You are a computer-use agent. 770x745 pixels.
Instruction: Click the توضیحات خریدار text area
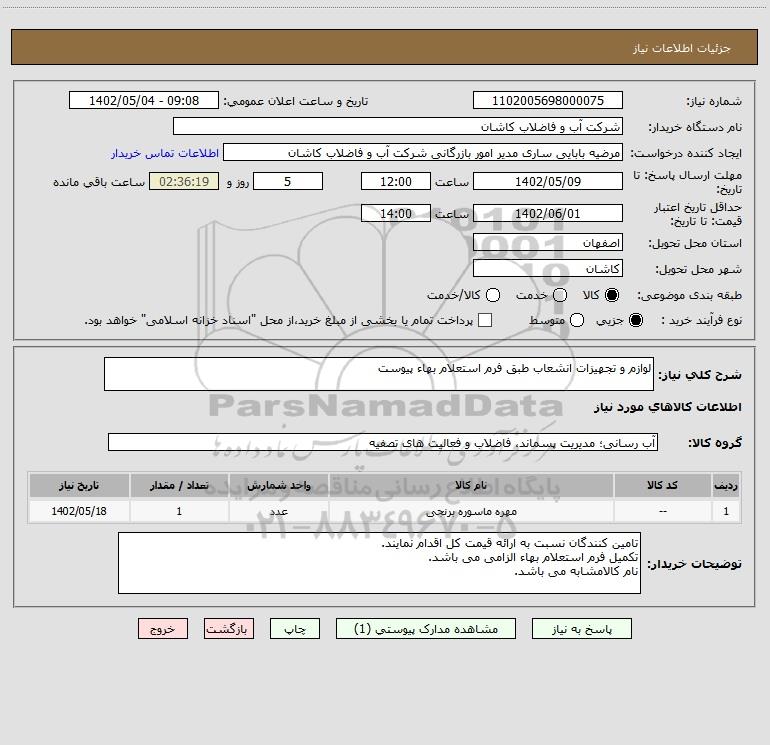tap(379, 563)
